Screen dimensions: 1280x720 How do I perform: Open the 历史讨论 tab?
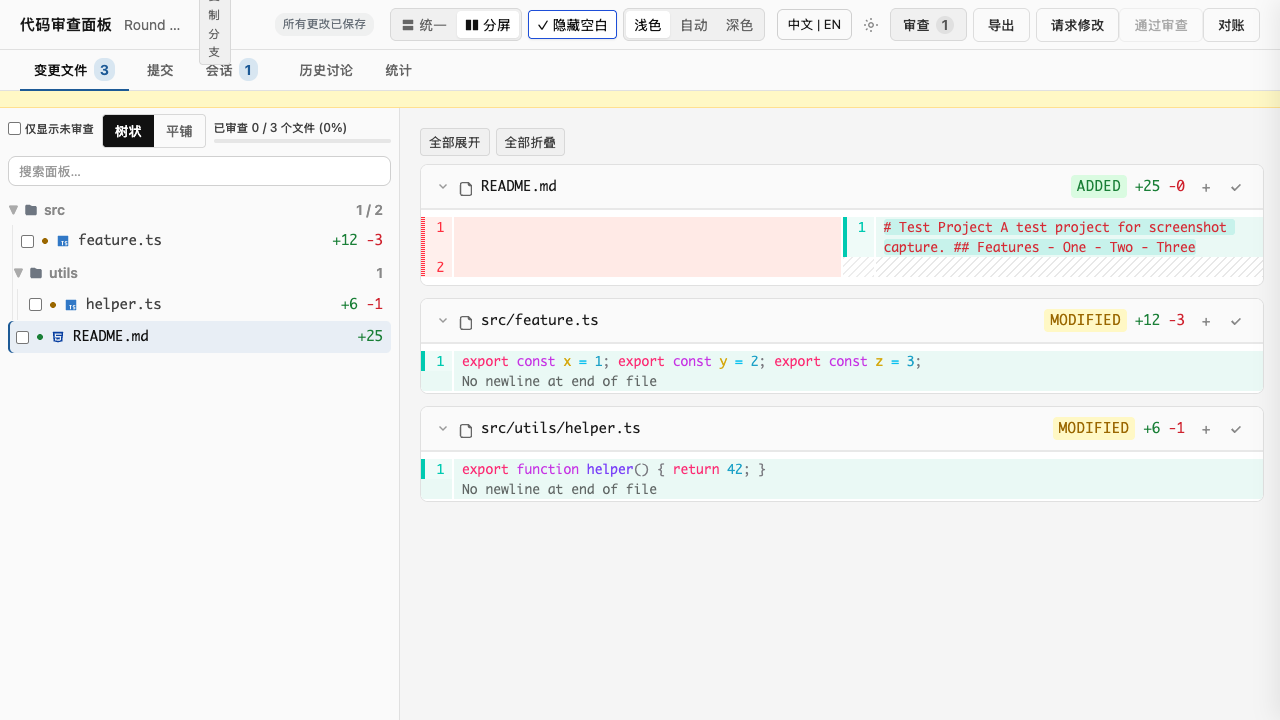pyautogui.click(x=326, y=70)
